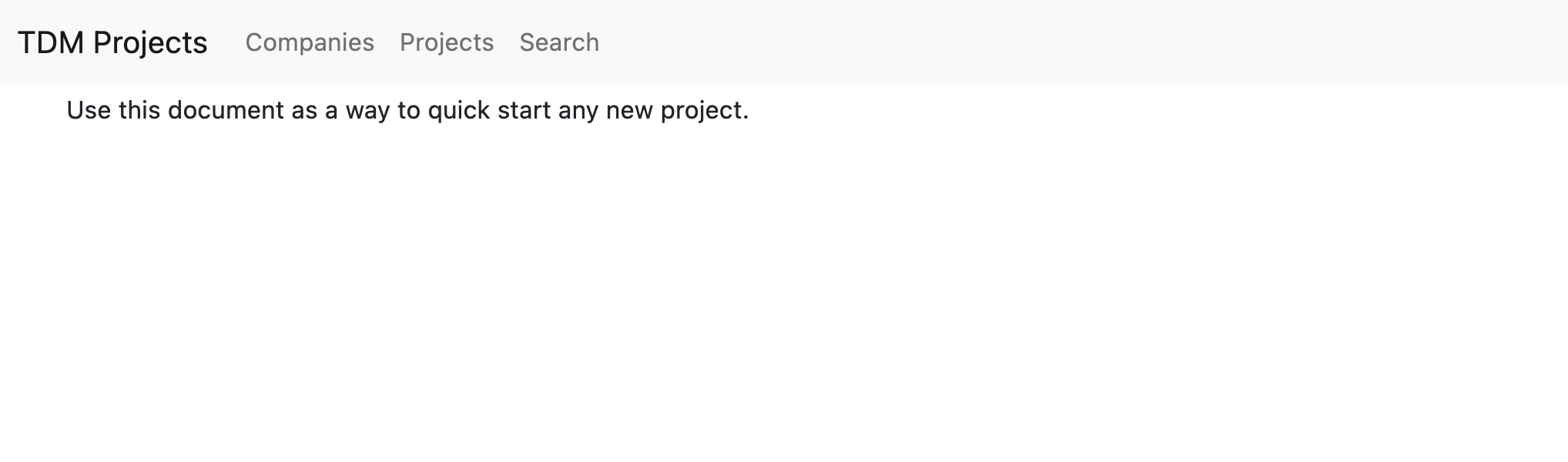Return home via the TDM Projects title
Viewport: 1568px width, 462px height.
click(x=112, y=42)
